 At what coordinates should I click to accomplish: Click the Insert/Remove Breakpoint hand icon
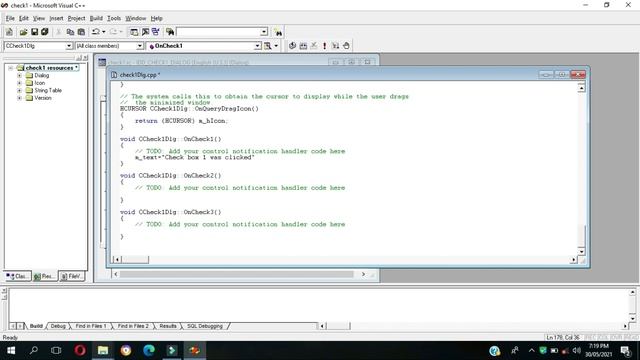[x=346, y=46]
